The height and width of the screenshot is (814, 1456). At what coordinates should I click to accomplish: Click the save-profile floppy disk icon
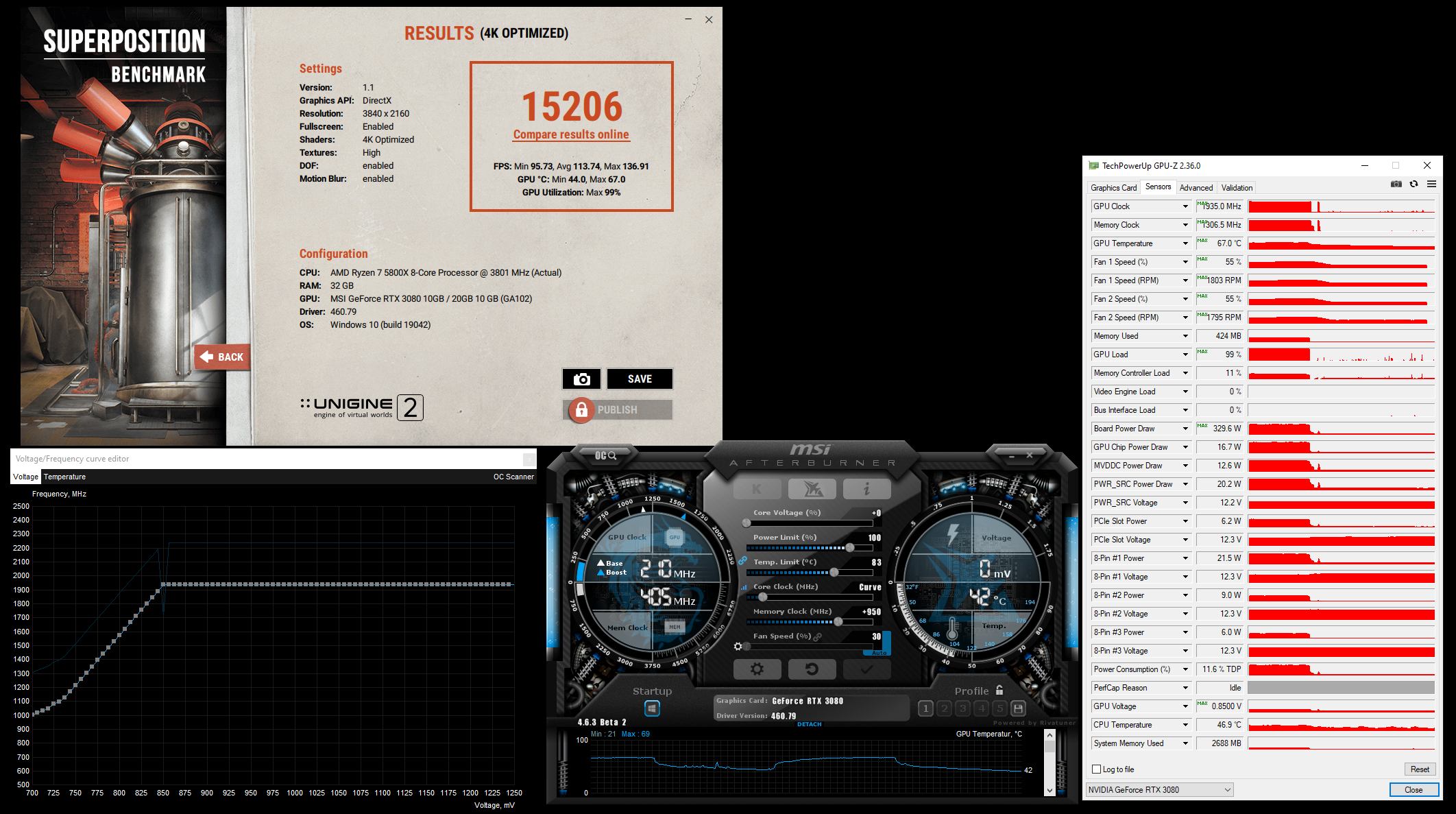point(1018,708)
